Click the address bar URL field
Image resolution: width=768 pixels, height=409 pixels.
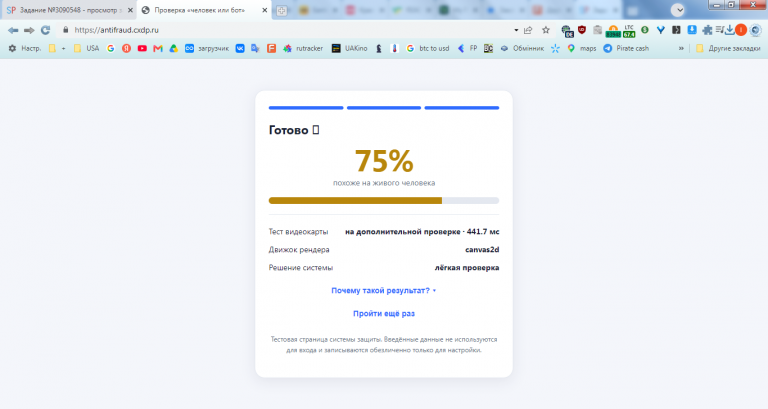pos(289,30)
